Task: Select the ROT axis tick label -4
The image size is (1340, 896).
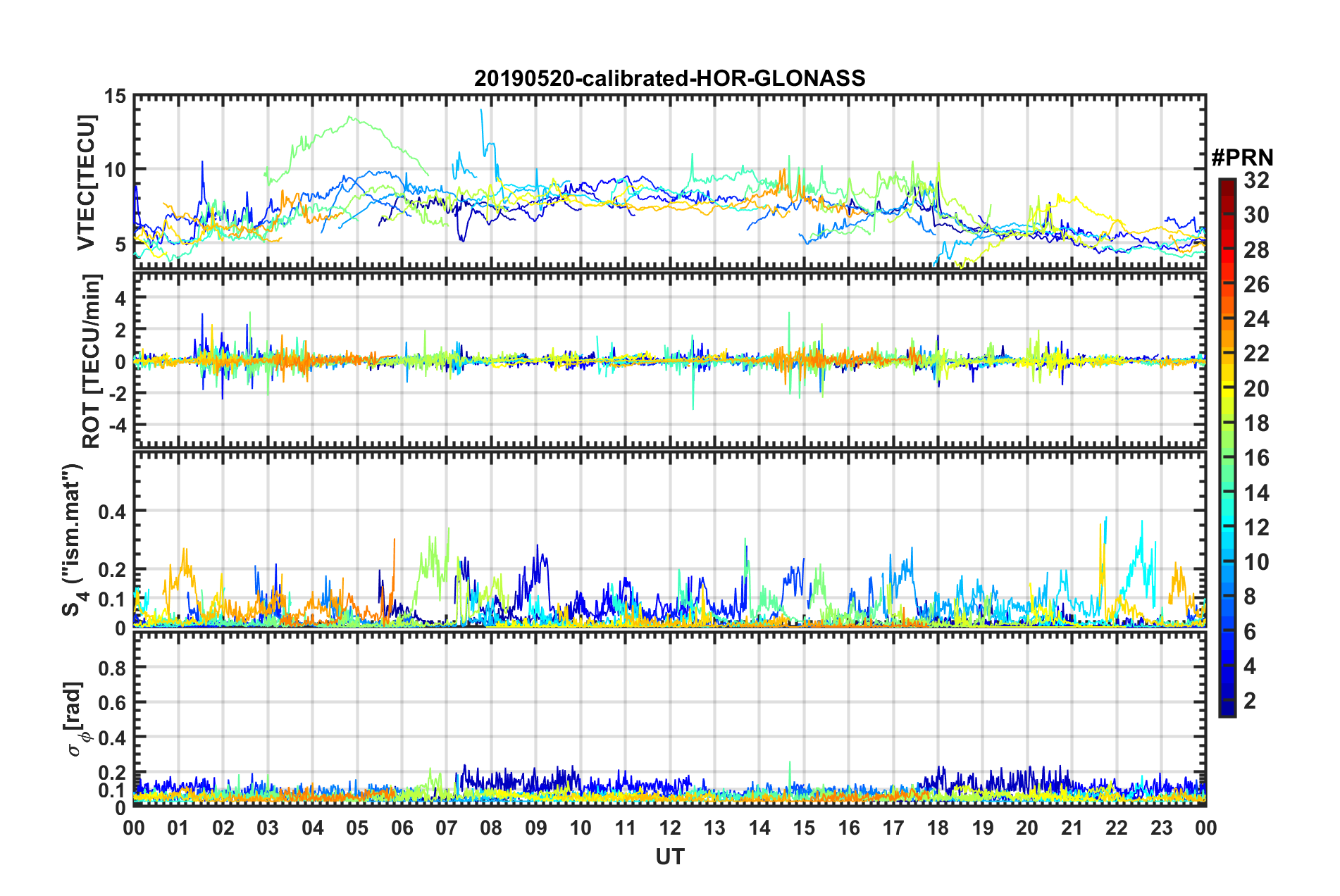Action: pos(118,426)
